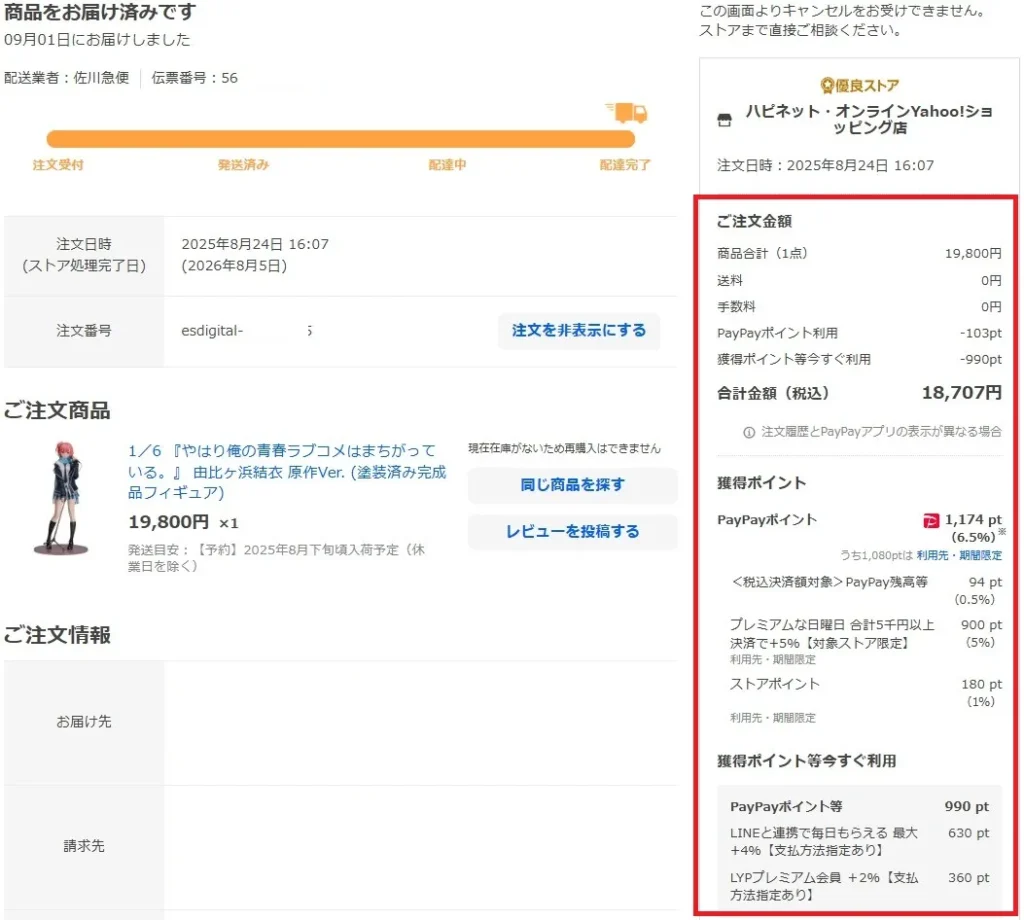The width and height of the screenshot is (1024, 920).
Task: Click the お届け先 row label
Action: (x=84, y=722)
